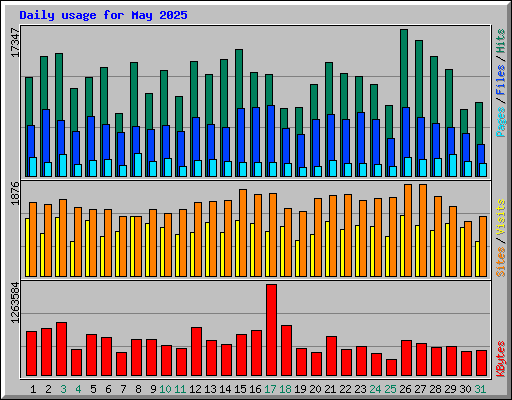Click the red KBytes bar for day 25
The image size is (512, 400).
pyautogui.click(x=391, y=368)
